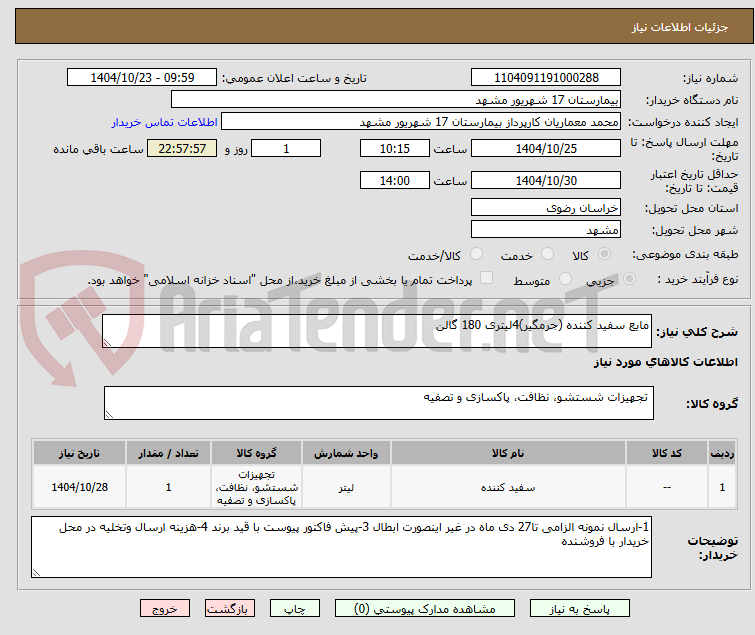
Task: Click the ردیف column header
Action: 722,453
